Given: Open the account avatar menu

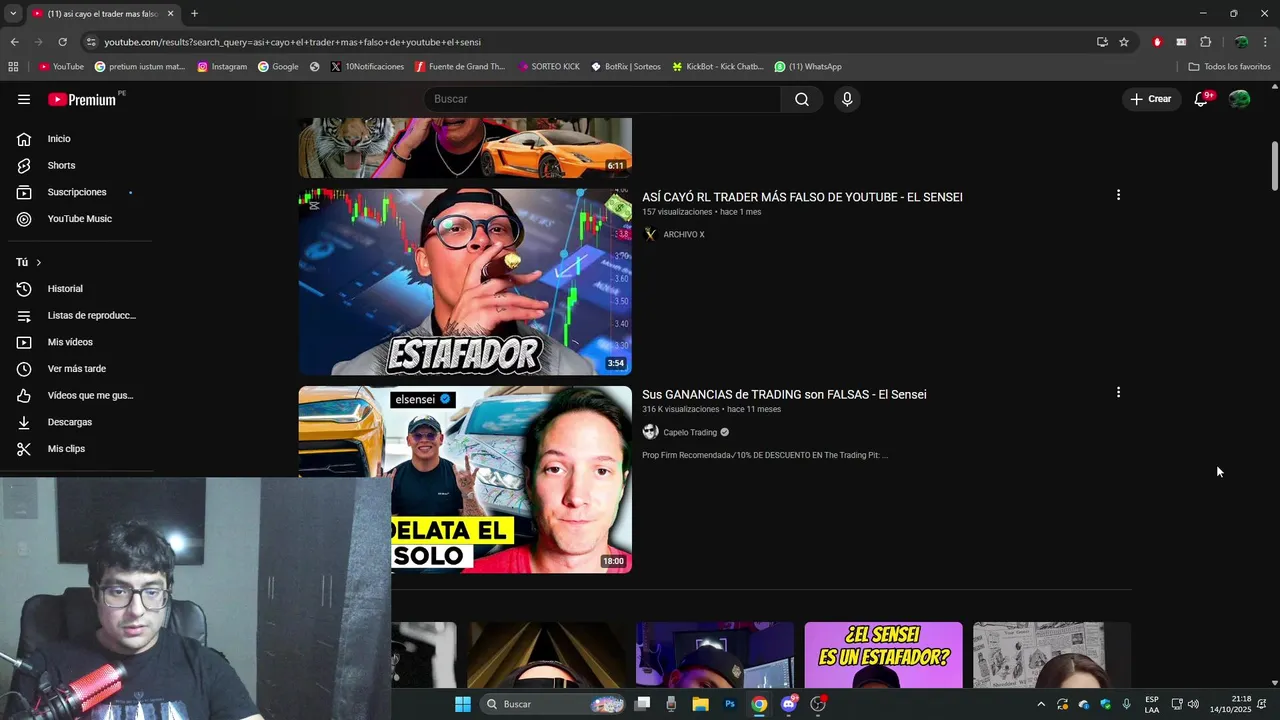Looking at the screenshot, I should coord(1240,99).
